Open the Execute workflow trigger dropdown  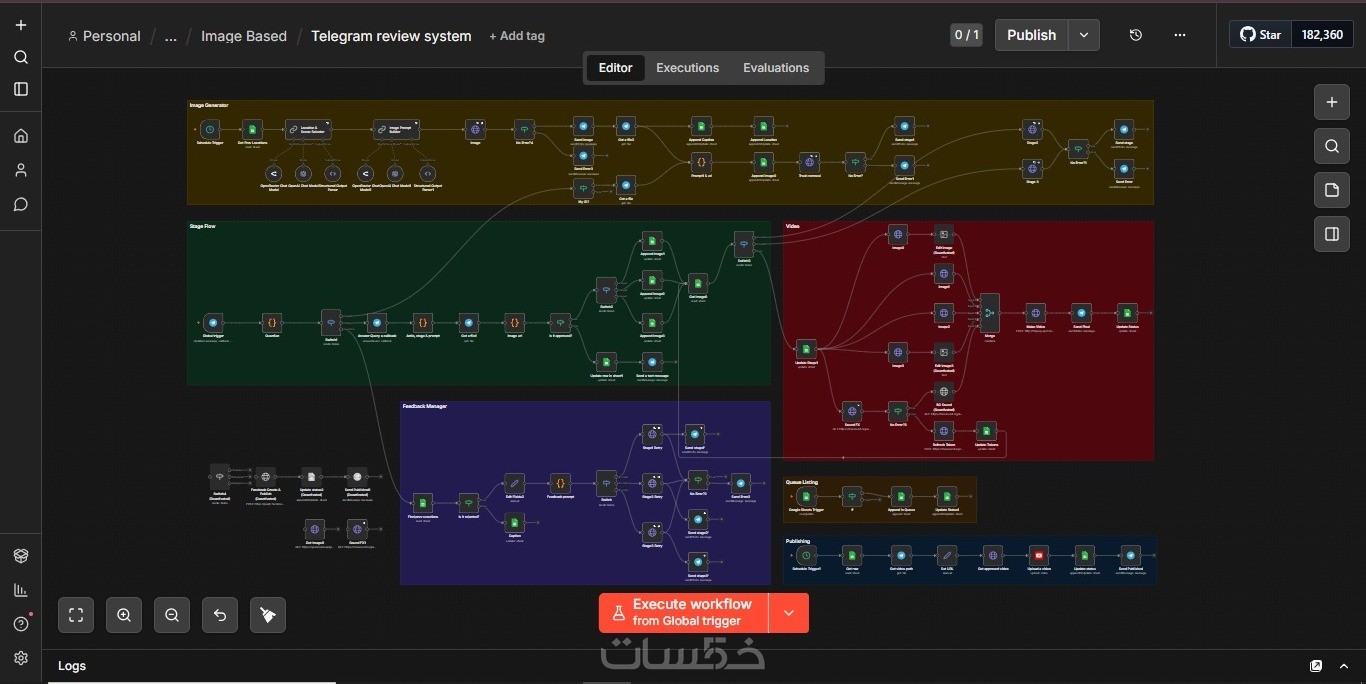789,613
